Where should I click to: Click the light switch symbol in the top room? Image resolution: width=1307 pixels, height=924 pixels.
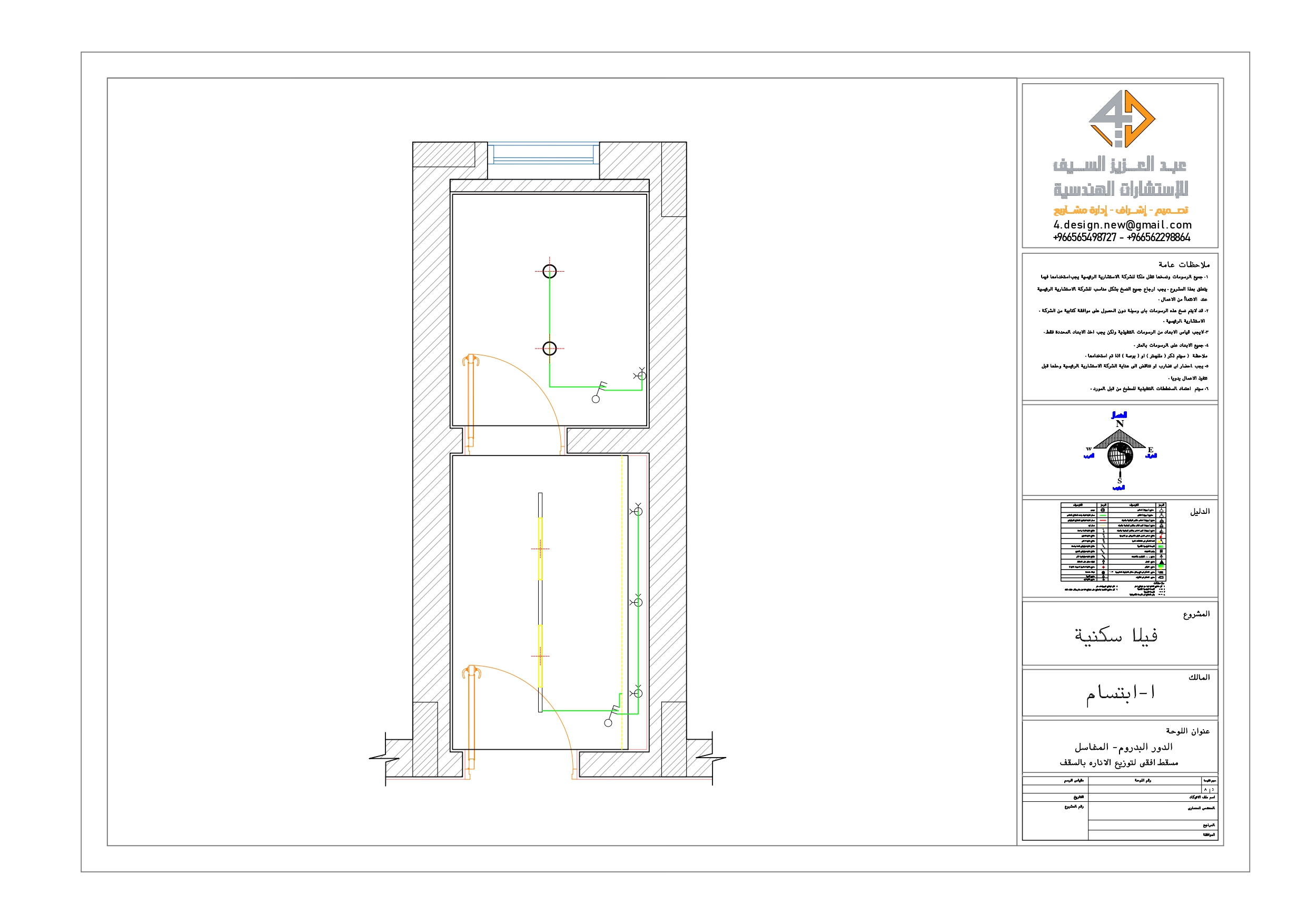pos(599,392)
